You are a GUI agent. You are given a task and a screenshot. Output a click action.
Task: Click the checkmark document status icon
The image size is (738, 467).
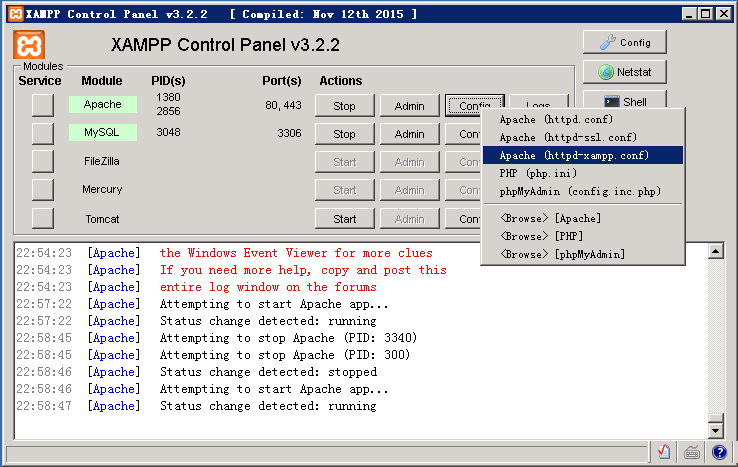[x=664, y=452]
